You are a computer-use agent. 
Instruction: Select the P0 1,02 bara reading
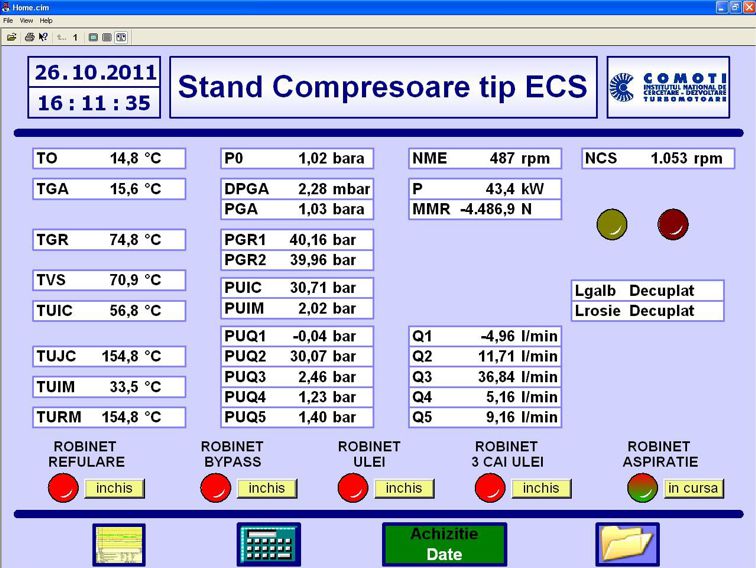[x=297, y=159]
